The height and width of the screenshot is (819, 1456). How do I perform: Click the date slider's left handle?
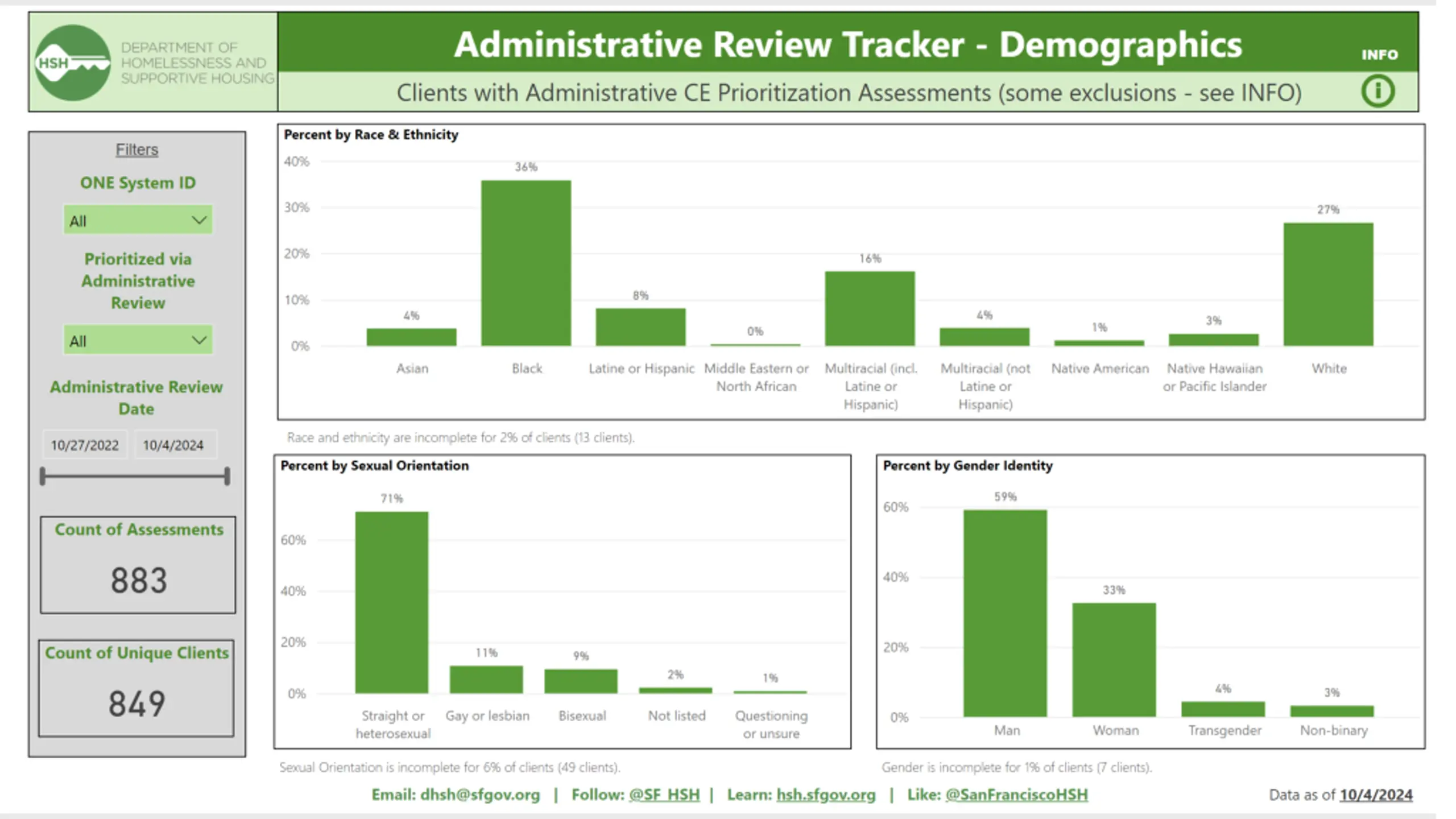tap(43, 476)
